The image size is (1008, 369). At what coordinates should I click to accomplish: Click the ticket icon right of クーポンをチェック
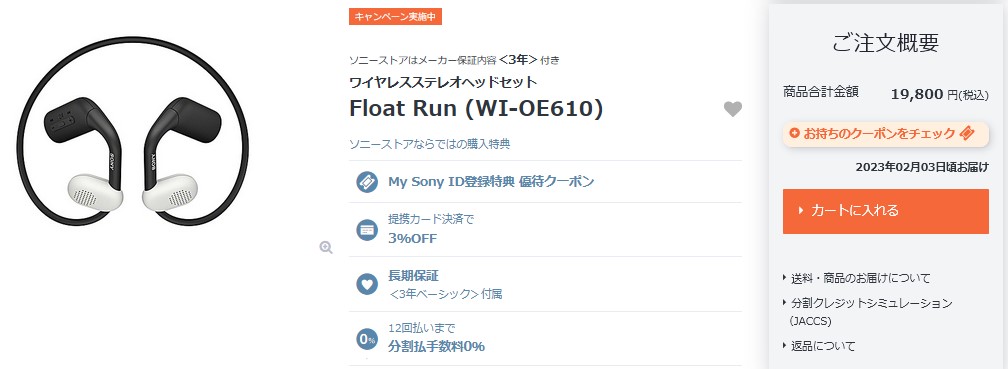(967, 133)
